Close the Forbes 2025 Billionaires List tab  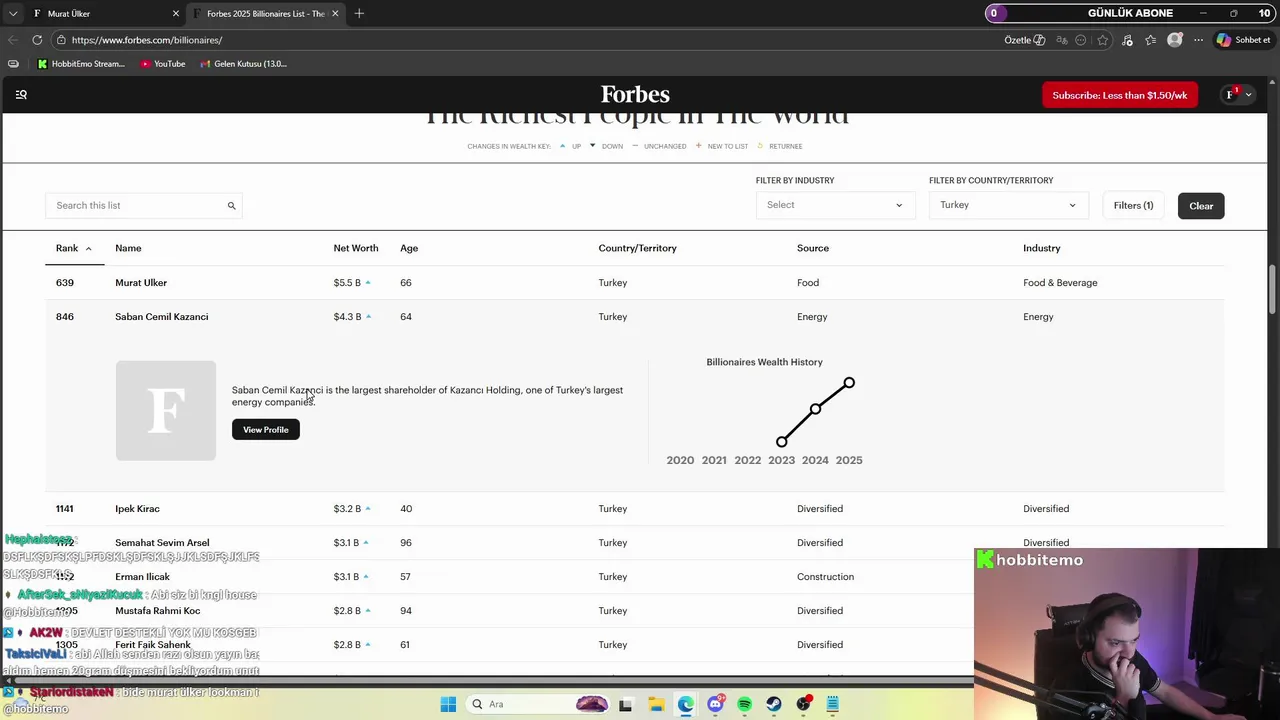click(x=335, y=13)
